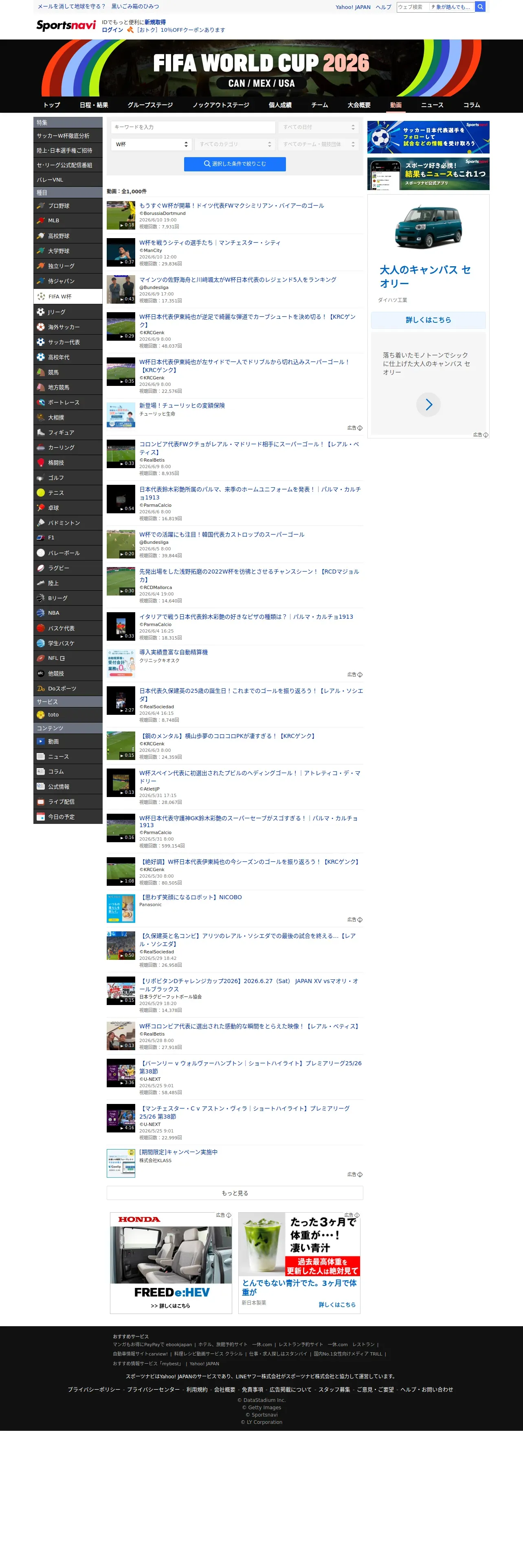Open the 高校野球 sidebar icon
This screenshot has height=1568, width=523.
[41, 236]
